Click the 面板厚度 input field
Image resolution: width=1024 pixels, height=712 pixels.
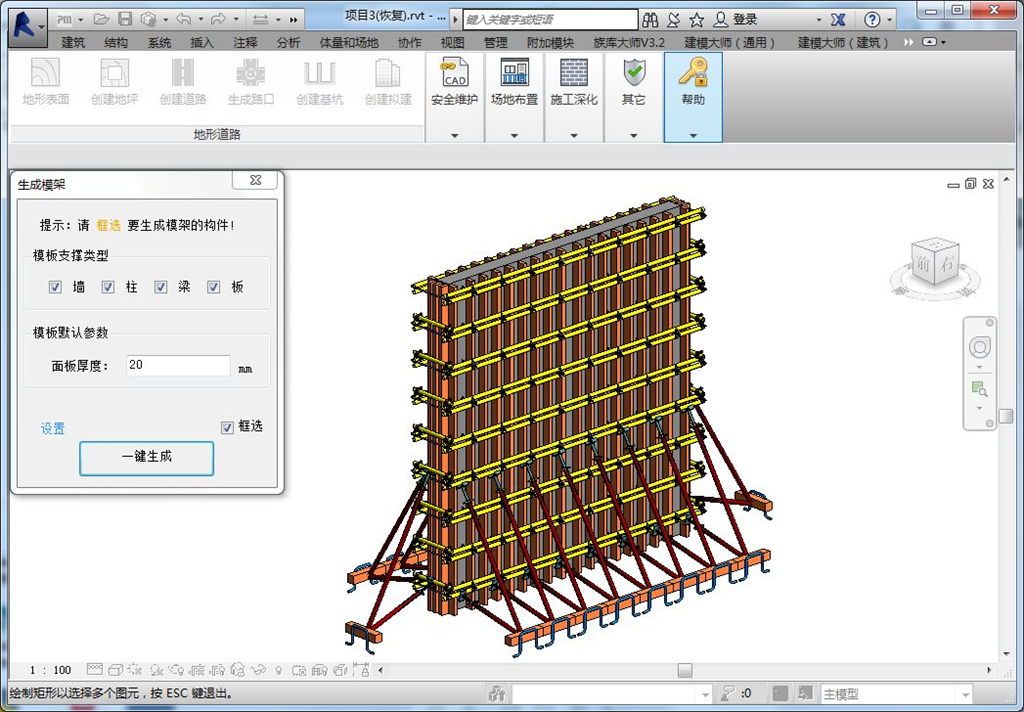(x=178, y=365)
